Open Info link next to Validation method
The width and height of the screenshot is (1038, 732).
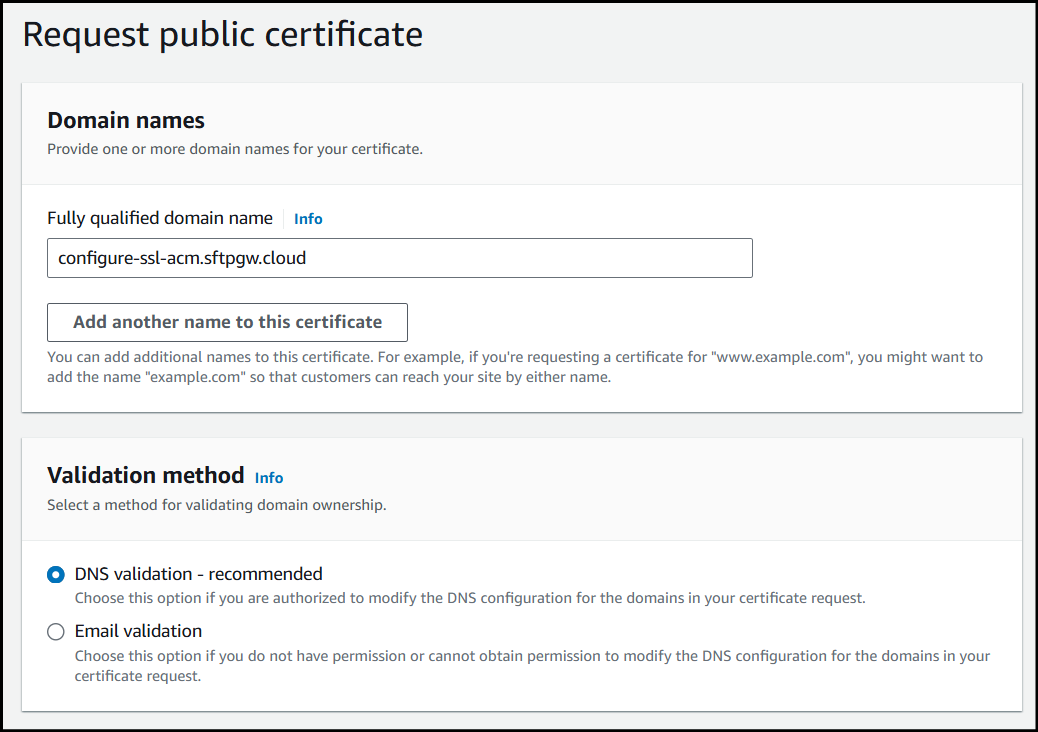click(x=269, y=478)
